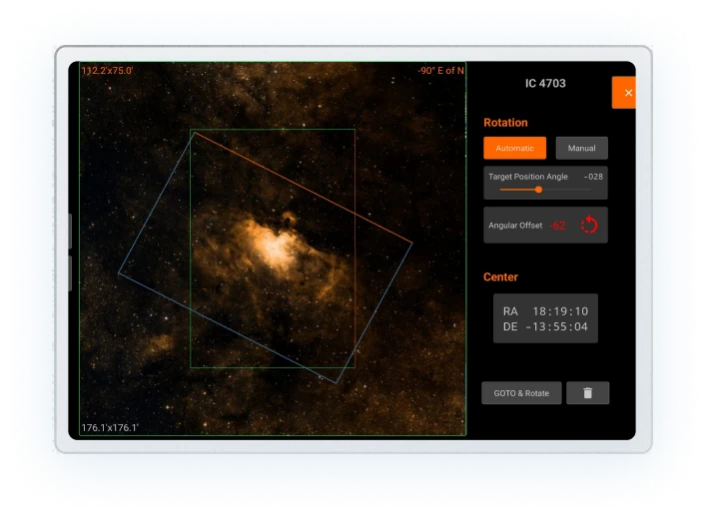Viewport: 707px width, 518px height.
Task: Switch rotation mode to Manual
Action: point(581,148)
